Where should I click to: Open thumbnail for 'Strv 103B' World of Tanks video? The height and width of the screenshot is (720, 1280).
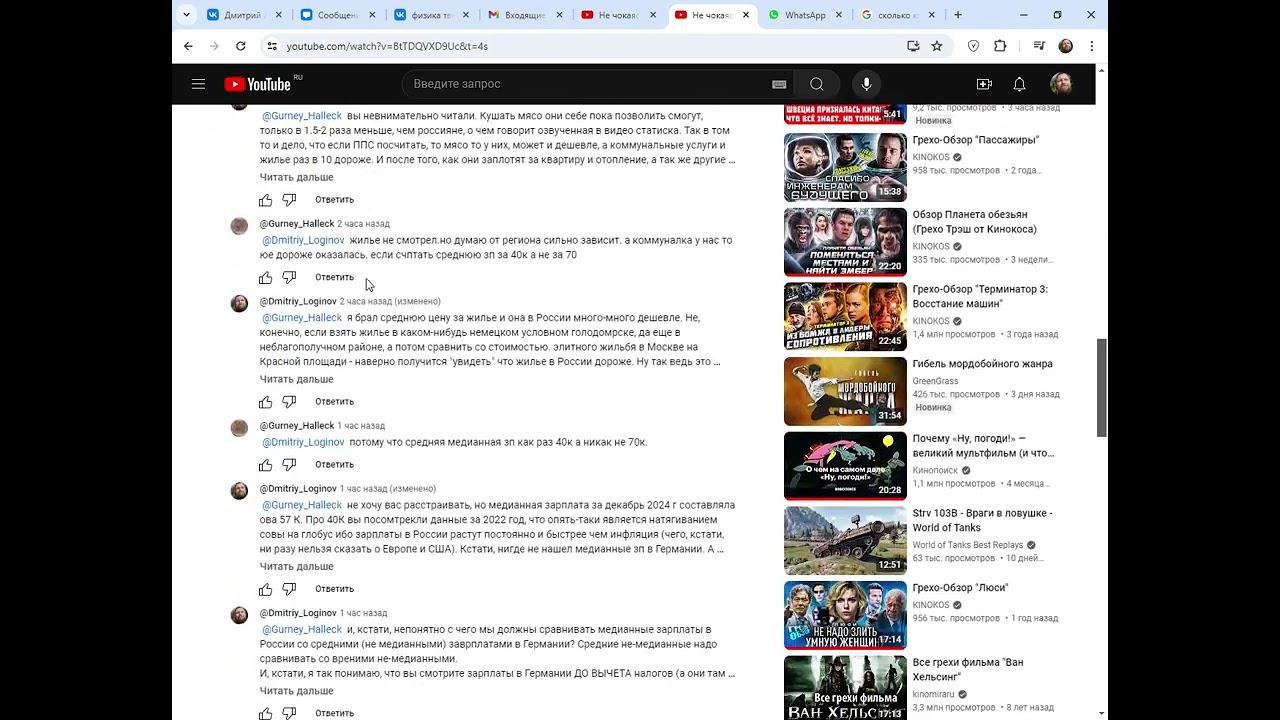(x=845, y=541)
